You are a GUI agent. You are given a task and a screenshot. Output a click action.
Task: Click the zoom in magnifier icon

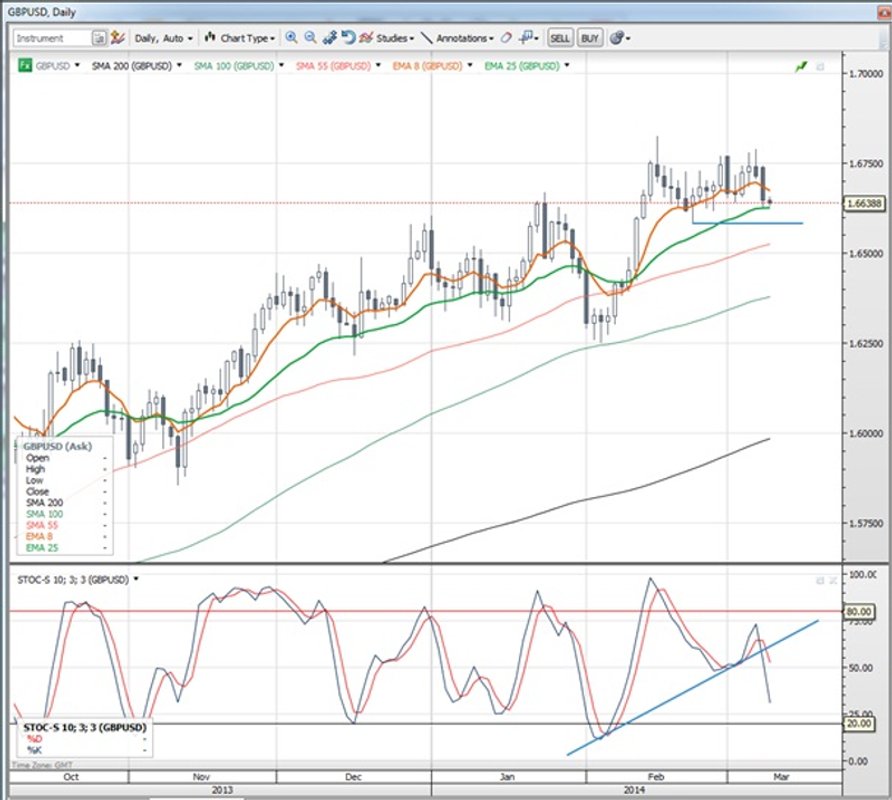click(291, 38)
